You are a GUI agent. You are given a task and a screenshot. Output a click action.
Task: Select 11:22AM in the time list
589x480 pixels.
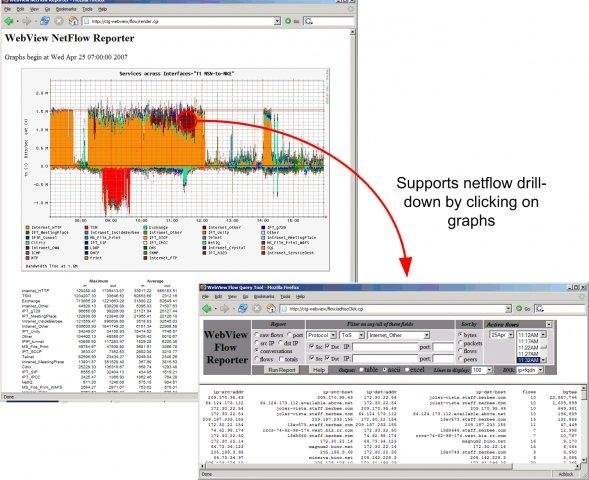[528, 348]
